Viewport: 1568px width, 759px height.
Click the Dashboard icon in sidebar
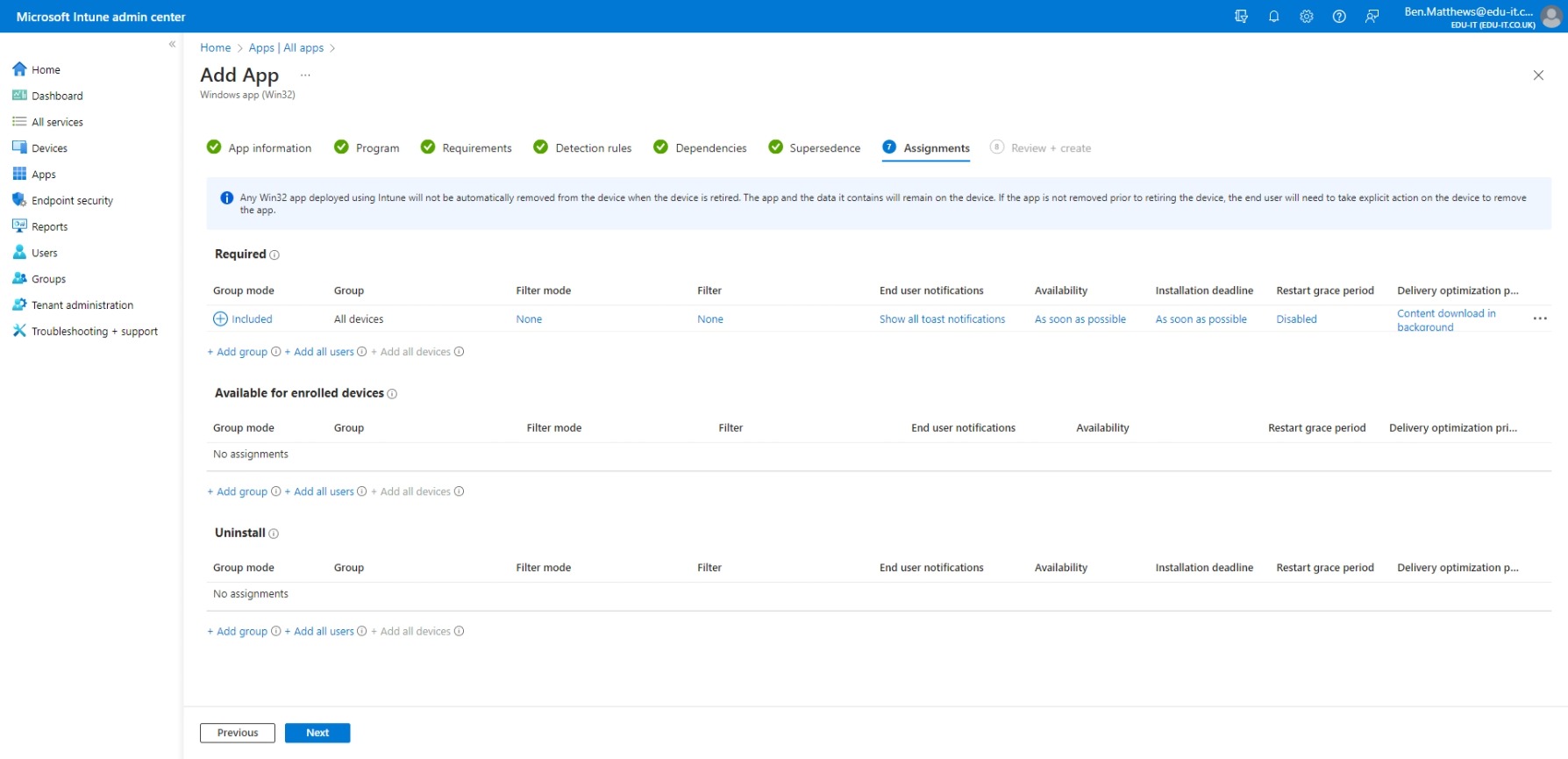[x=19, y=96]
